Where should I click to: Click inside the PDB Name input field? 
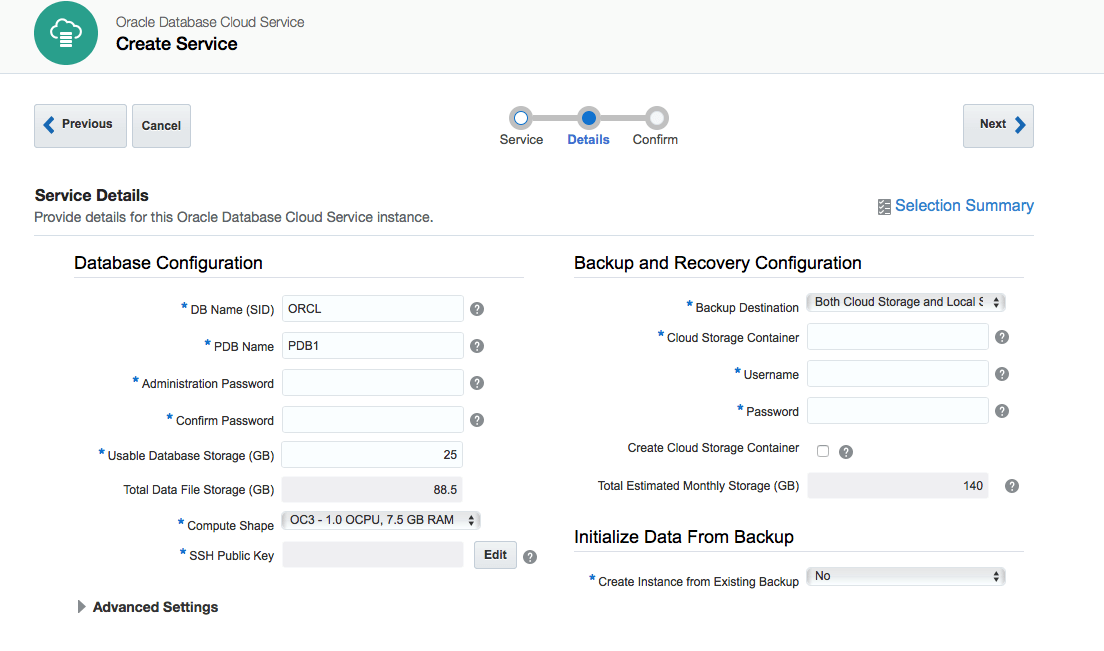tap(372, 345)
